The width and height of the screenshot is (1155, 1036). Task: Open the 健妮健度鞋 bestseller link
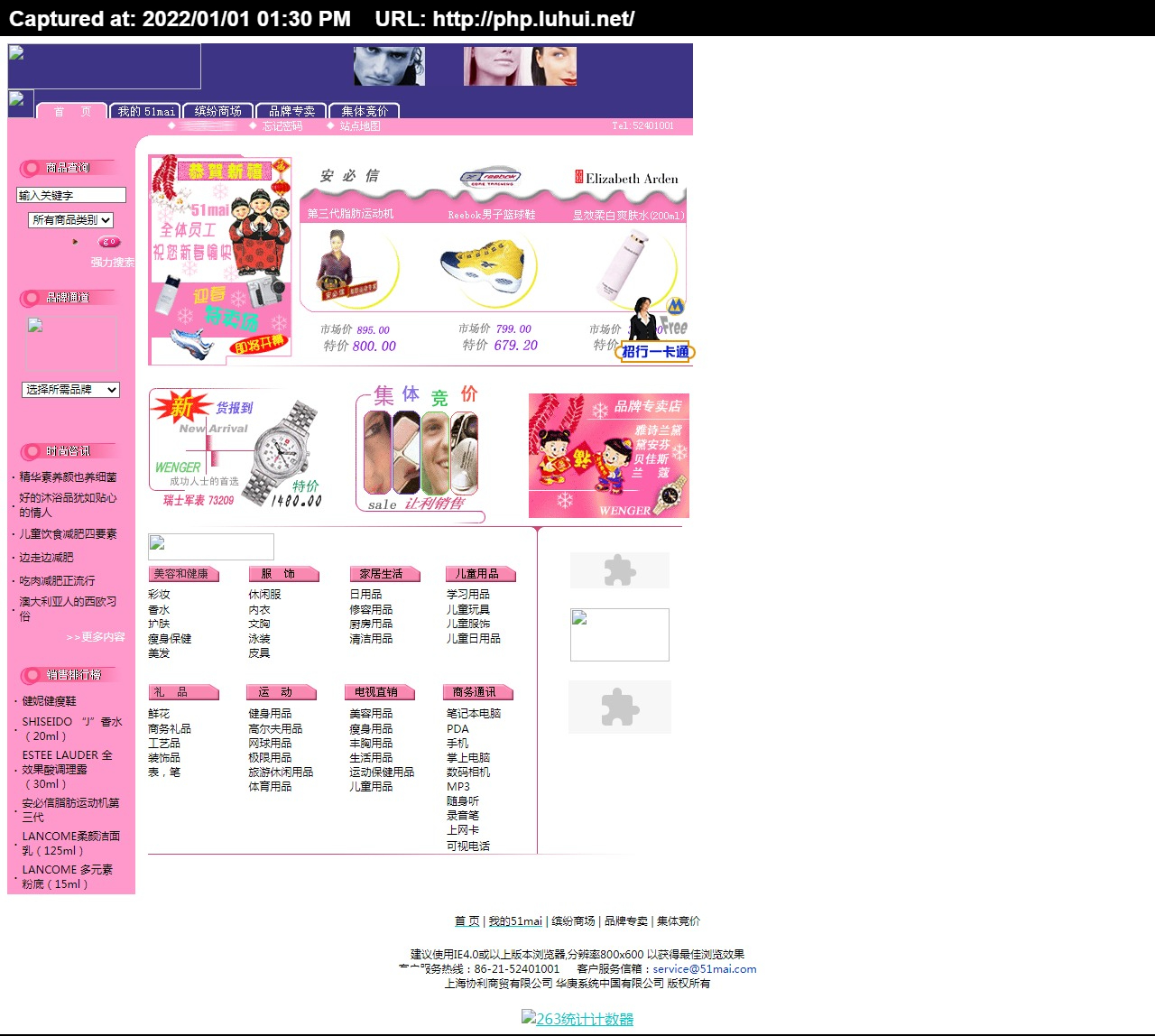(x=49, y=701)
